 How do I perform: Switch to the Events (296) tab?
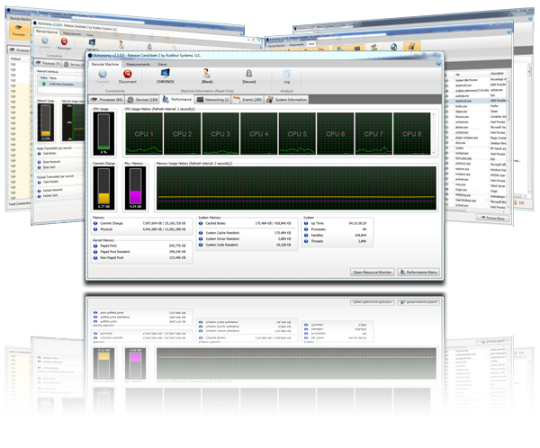248,100
